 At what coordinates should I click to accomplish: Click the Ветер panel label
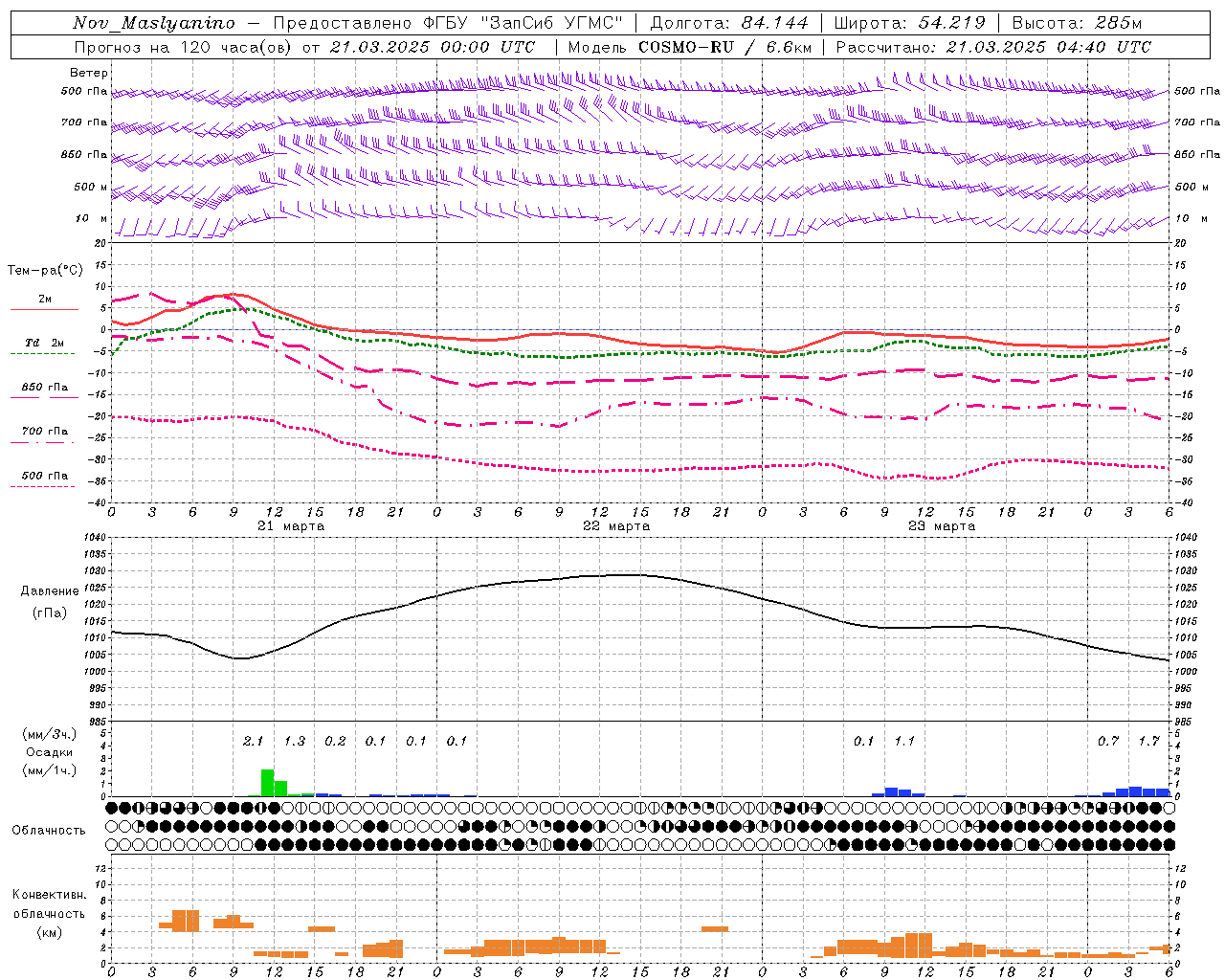[89, 73]
